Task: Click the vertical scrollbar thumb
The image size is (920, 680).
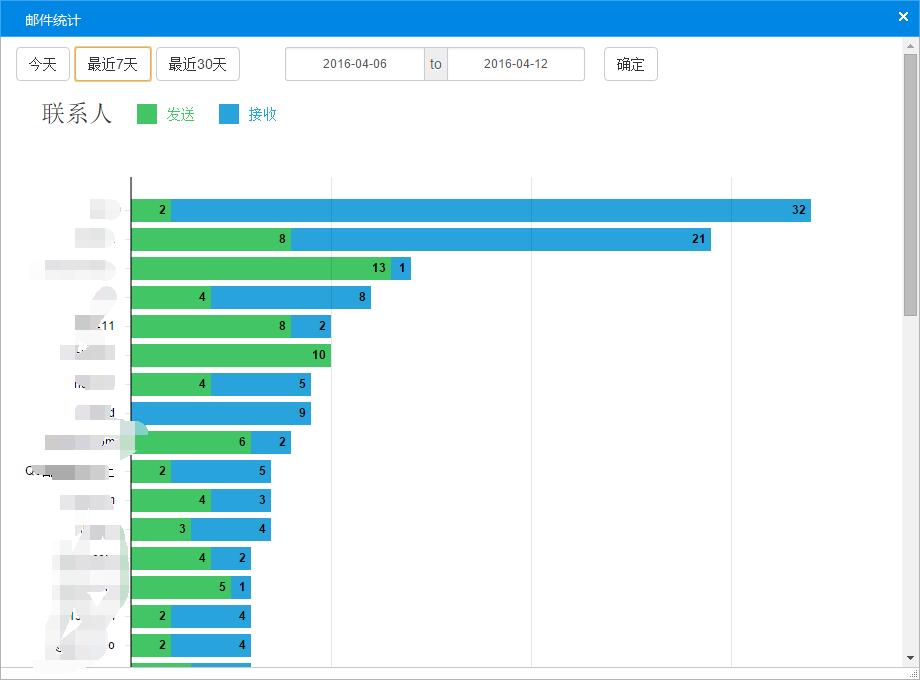Action: tap(910, 185)
